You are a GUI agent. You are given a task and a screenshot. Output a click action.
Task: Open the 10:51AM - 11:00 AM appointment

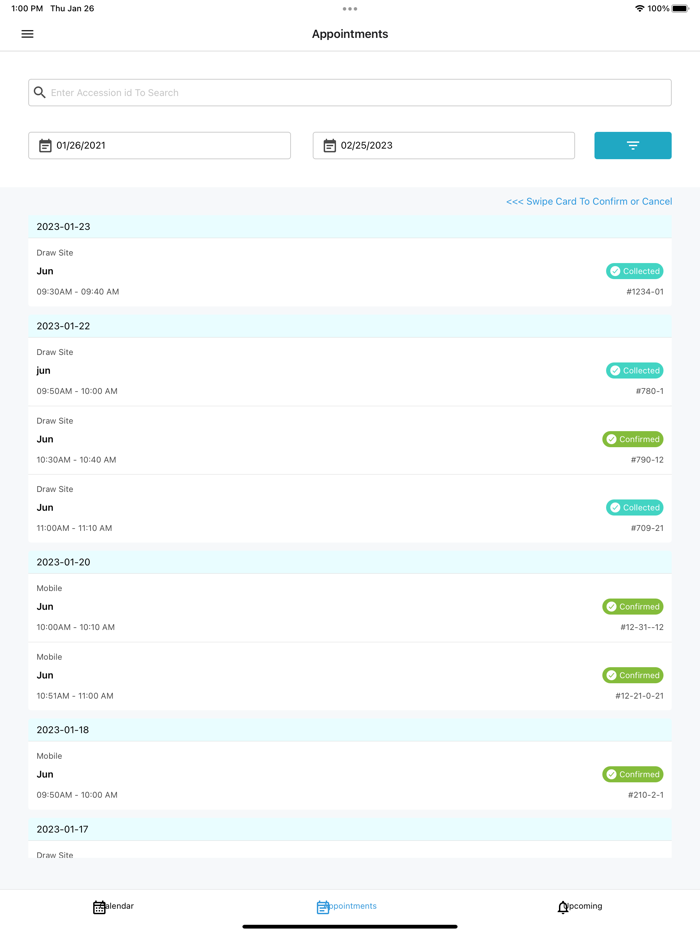point(350,676)
